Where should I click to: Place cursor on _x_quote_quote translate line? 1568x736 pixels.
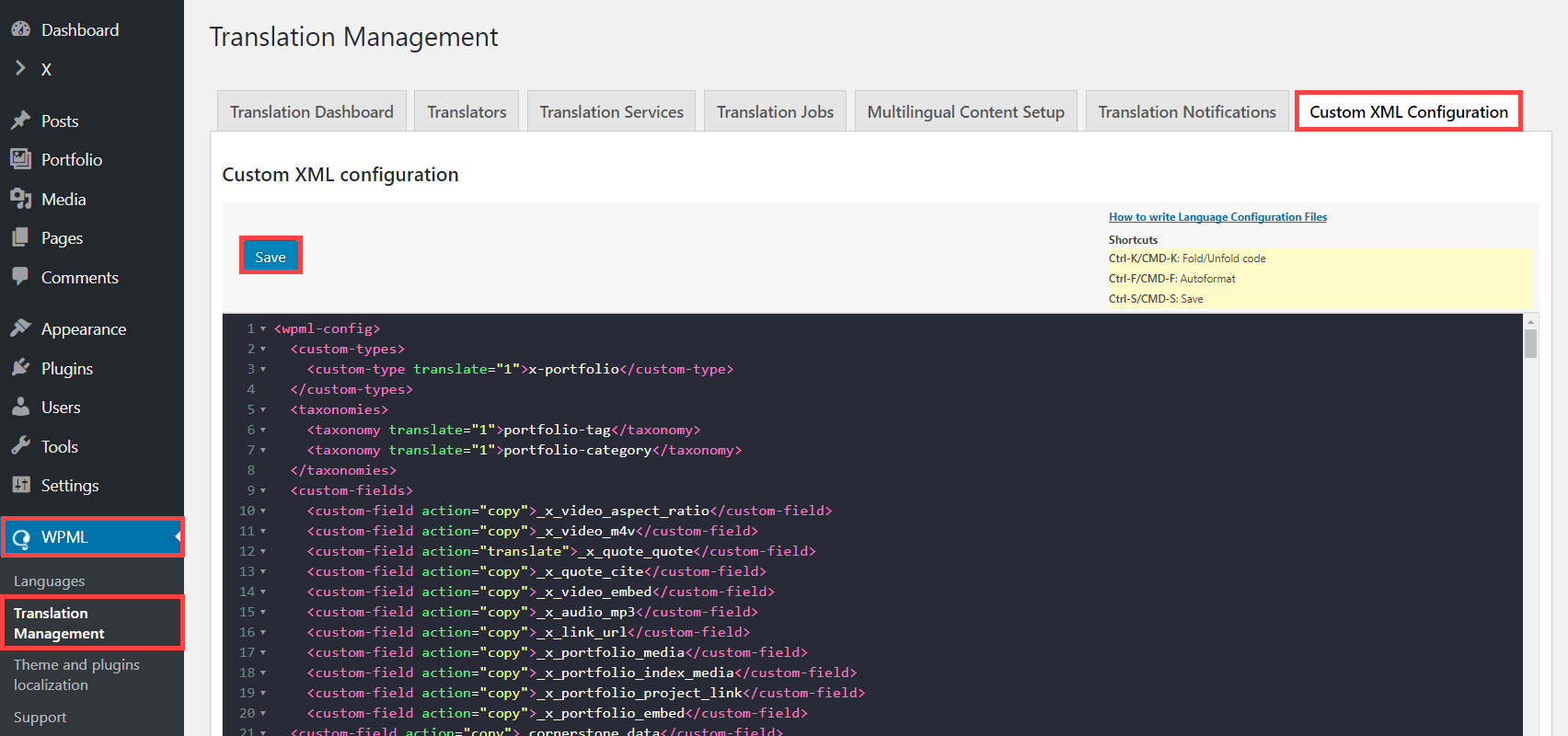pos(561,551)
